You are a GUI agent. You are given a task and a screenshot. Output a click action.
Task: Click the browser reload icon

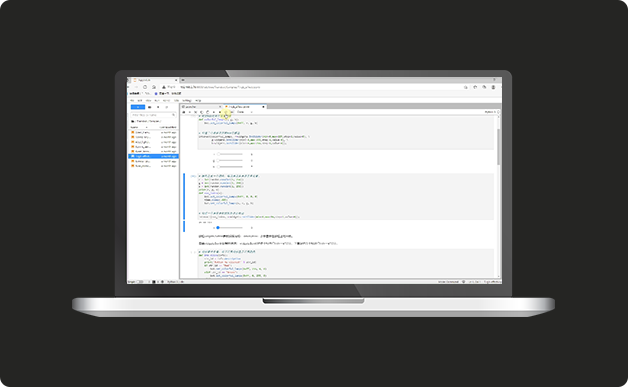[x=145, y=87]
